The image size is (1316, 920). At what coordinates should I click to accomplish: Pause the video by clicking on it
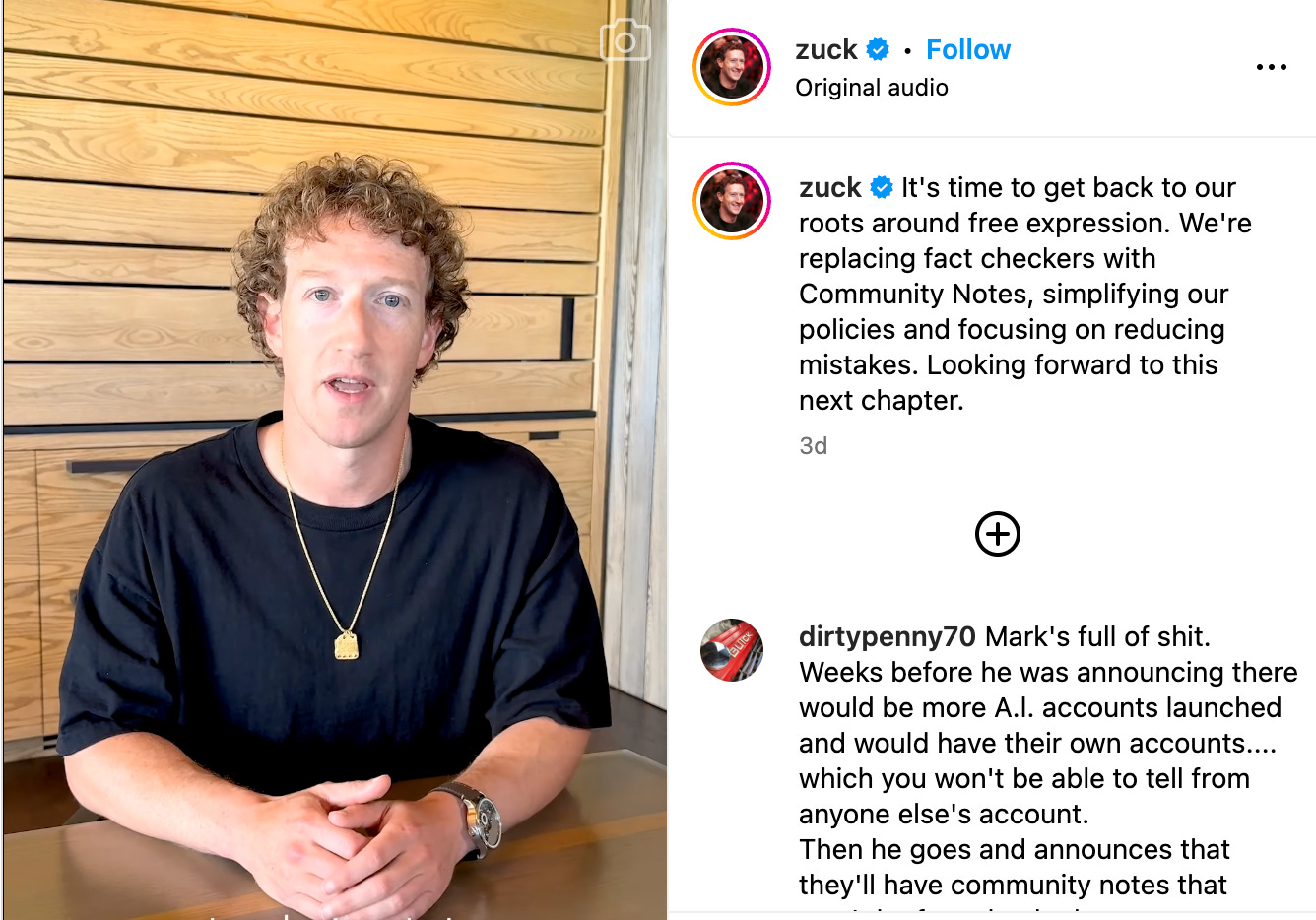tap(335, 460)
